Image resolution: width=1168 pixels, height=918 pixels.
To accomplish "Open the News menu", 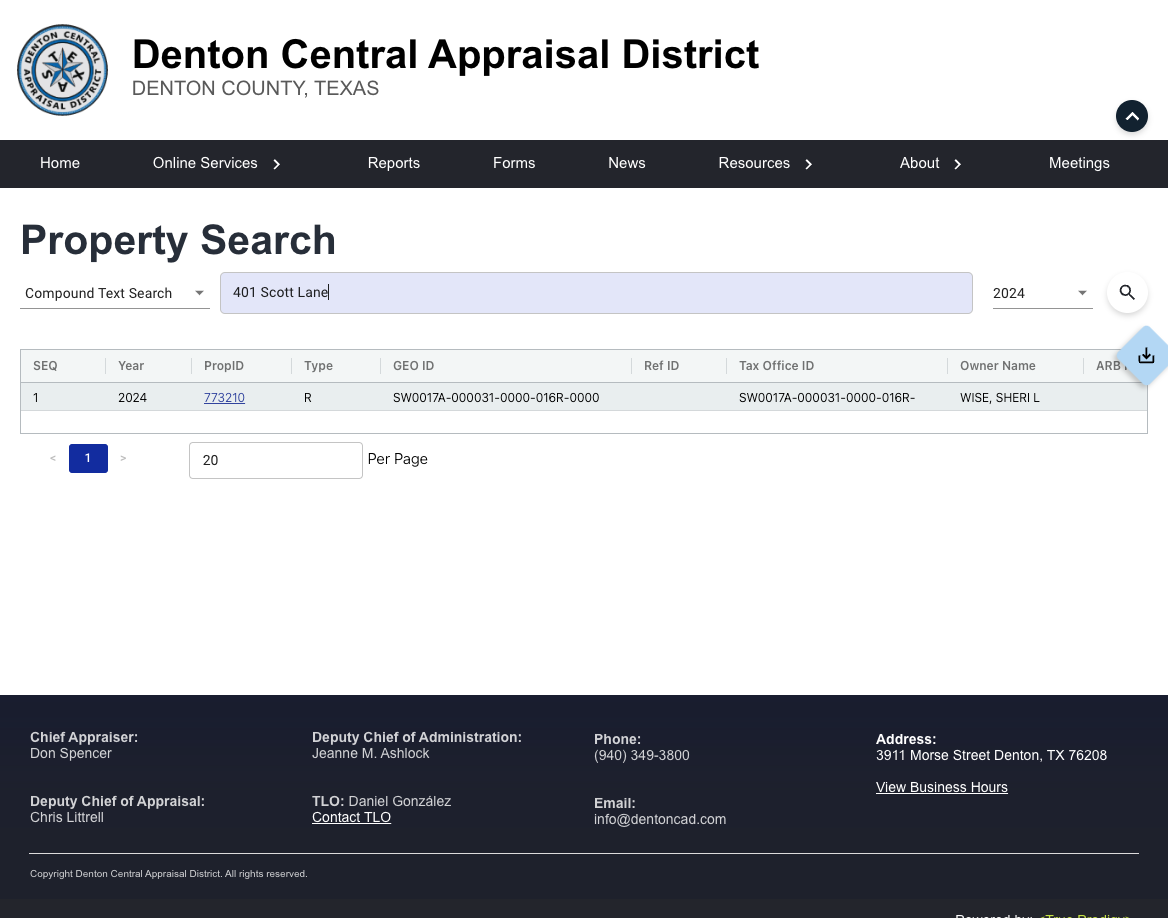I will click(626, 163).
